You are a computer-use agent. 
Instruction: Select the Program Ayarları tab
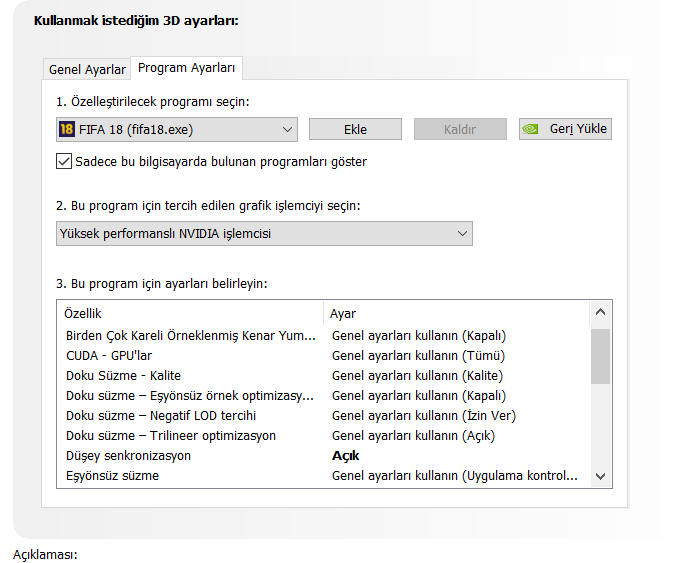(187, 68)
